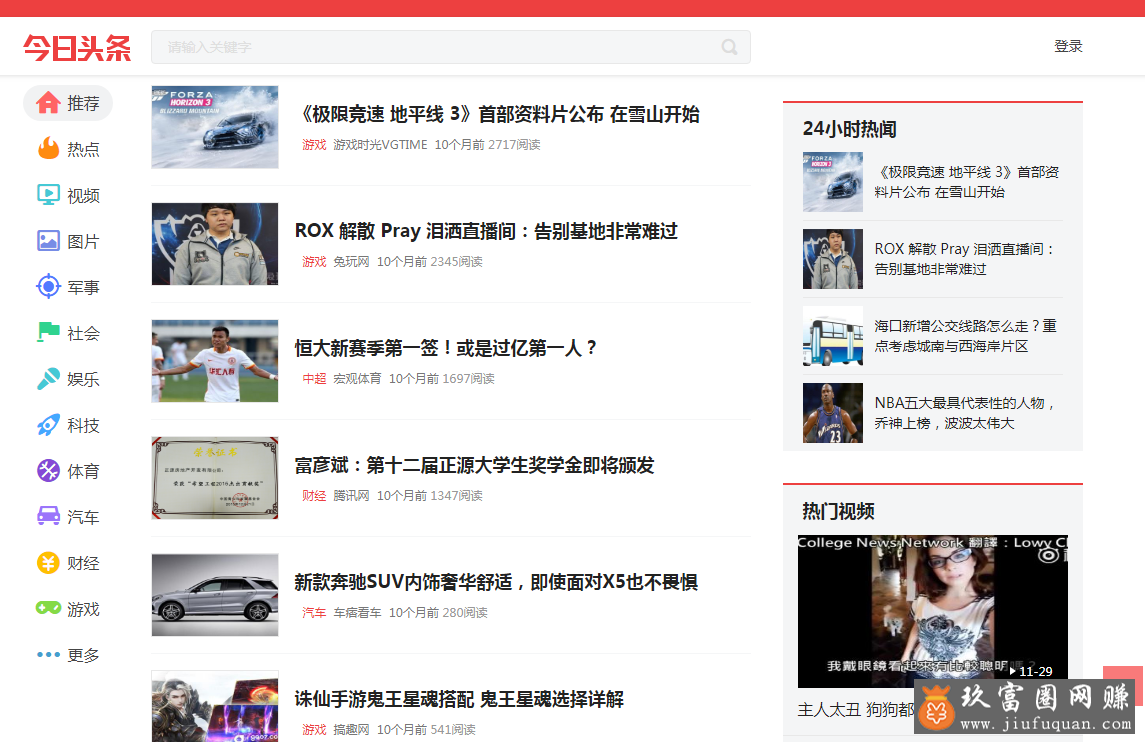Image resolution: width=1145 pixels, height=742 pixels.
Task: Click the certificate feed thumbnail
Action: (x=215, y=478)
